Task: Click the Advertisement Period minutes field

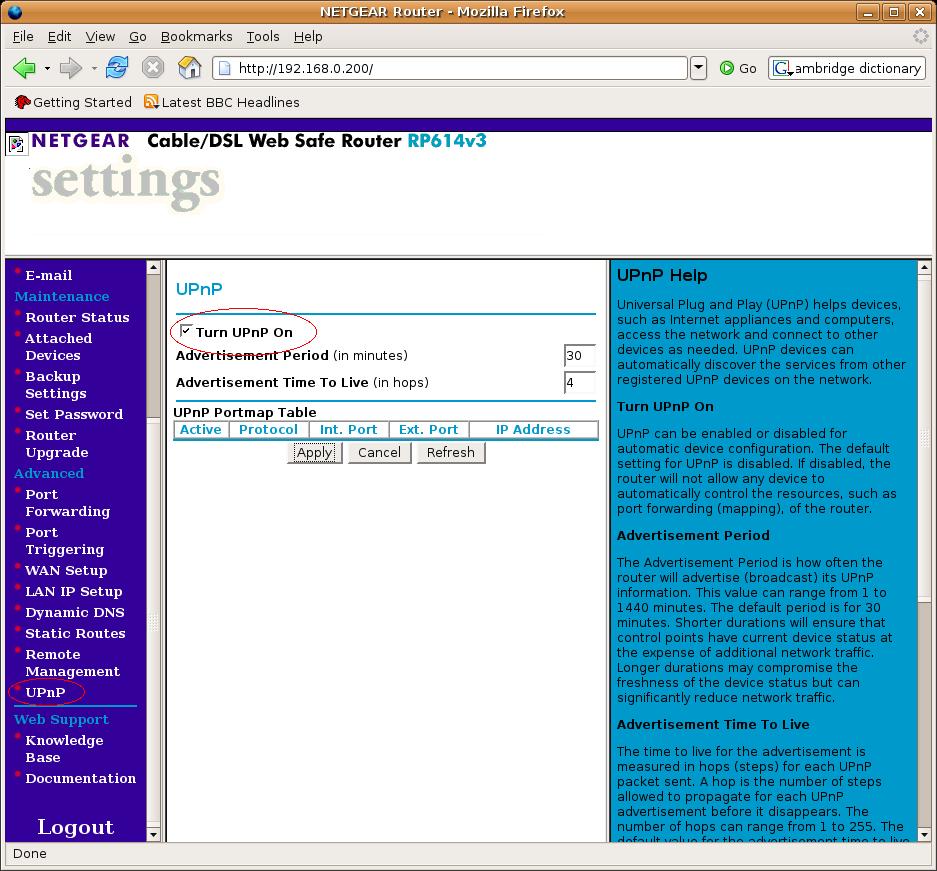Action: point(580,355)
